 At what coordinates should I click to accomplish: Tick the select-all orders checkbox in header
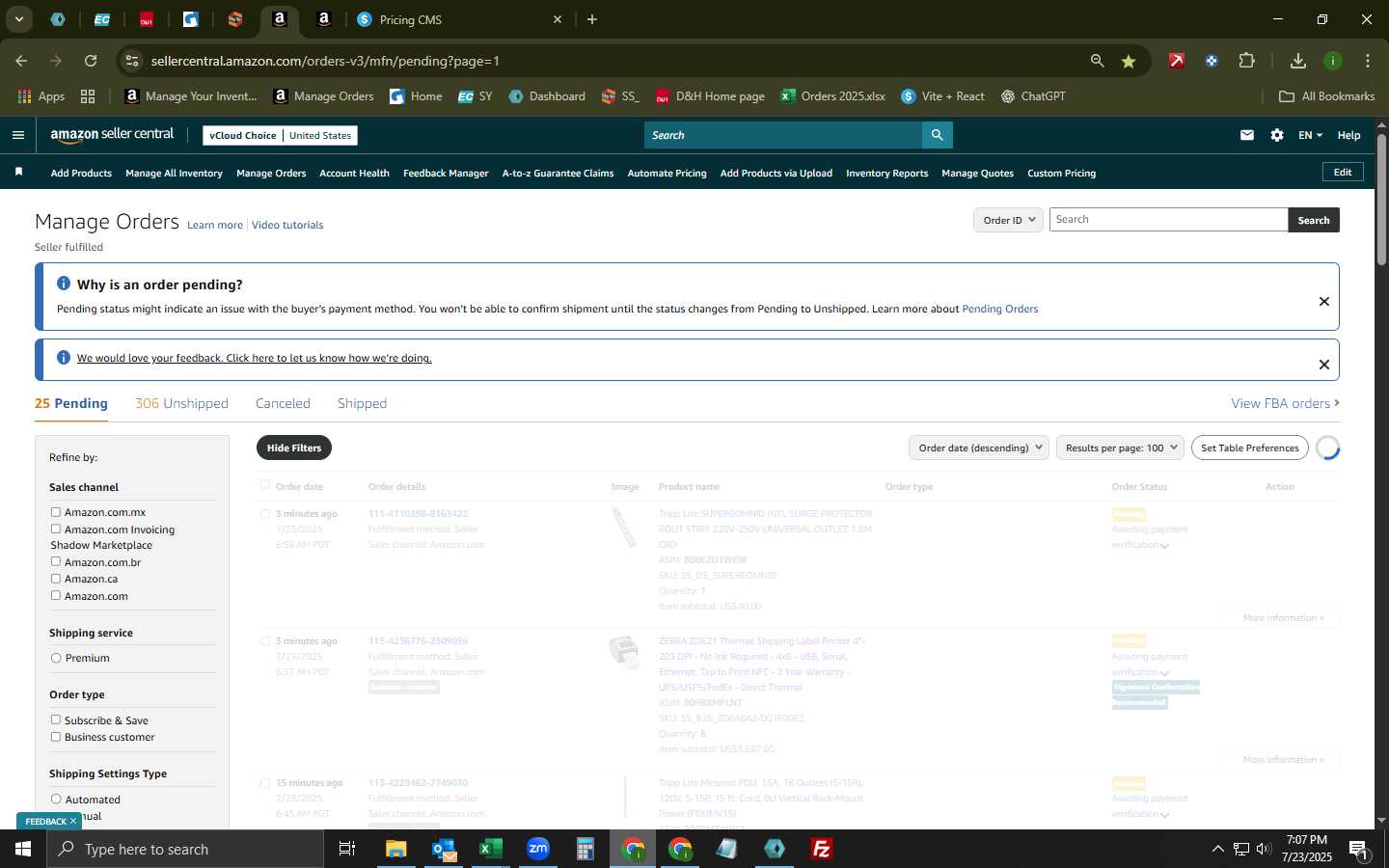[265, 485]
